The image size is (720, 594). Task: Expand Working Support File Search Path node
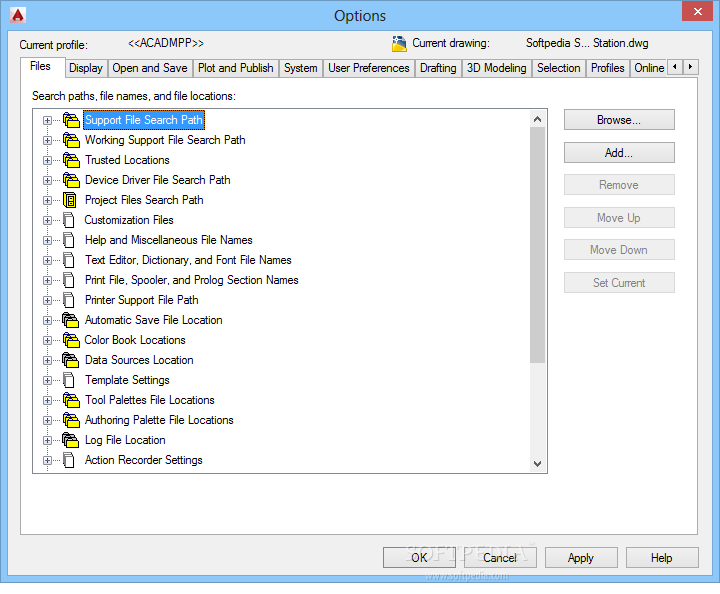click(47, 140)
